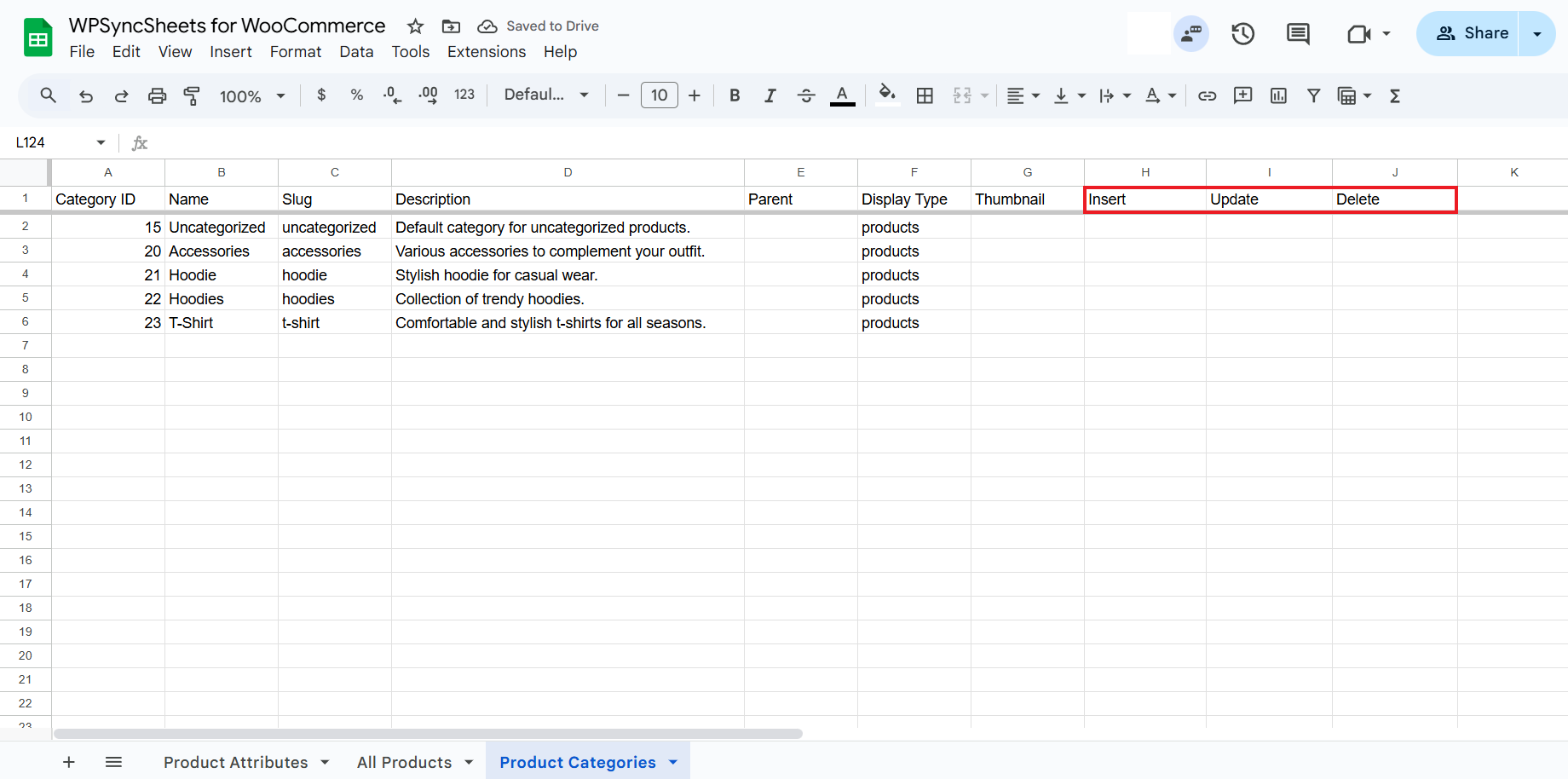Toggle italic formatting
This screenshot has width=1568, height=779.
point(770,95)
